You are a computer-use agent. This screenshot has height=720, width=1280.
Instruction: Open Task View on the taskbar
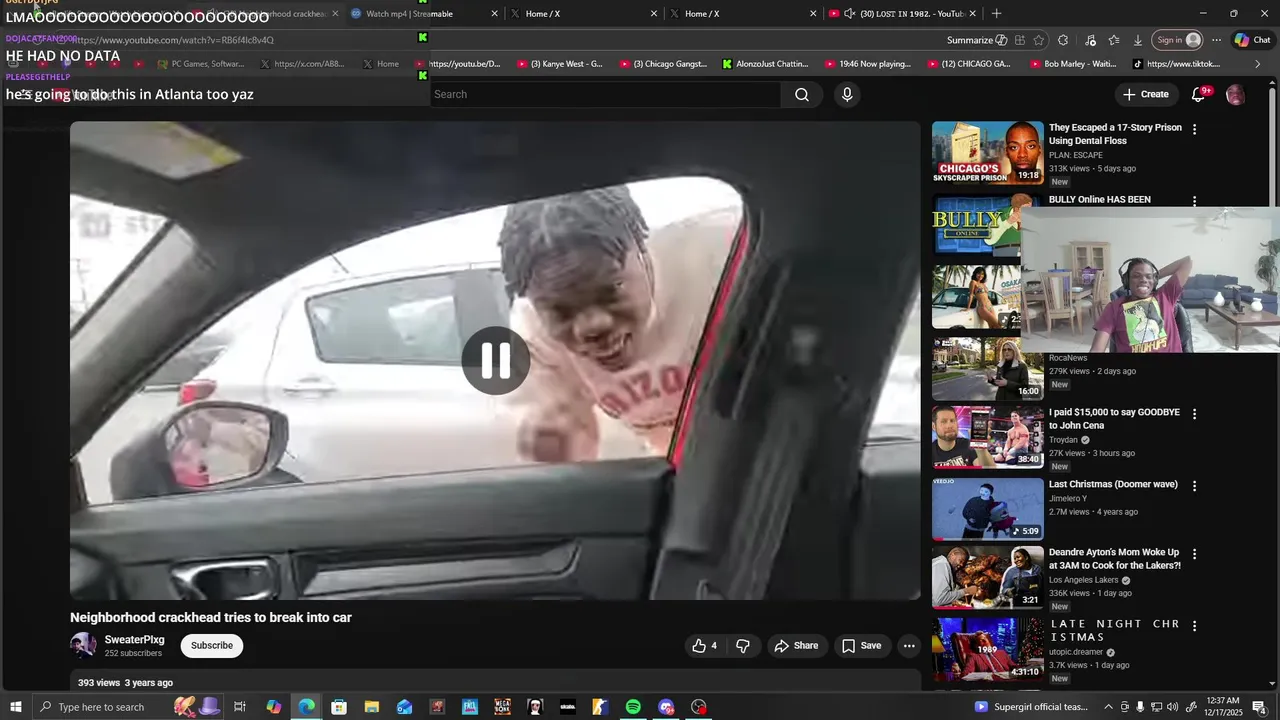click(x=240, y=707)
